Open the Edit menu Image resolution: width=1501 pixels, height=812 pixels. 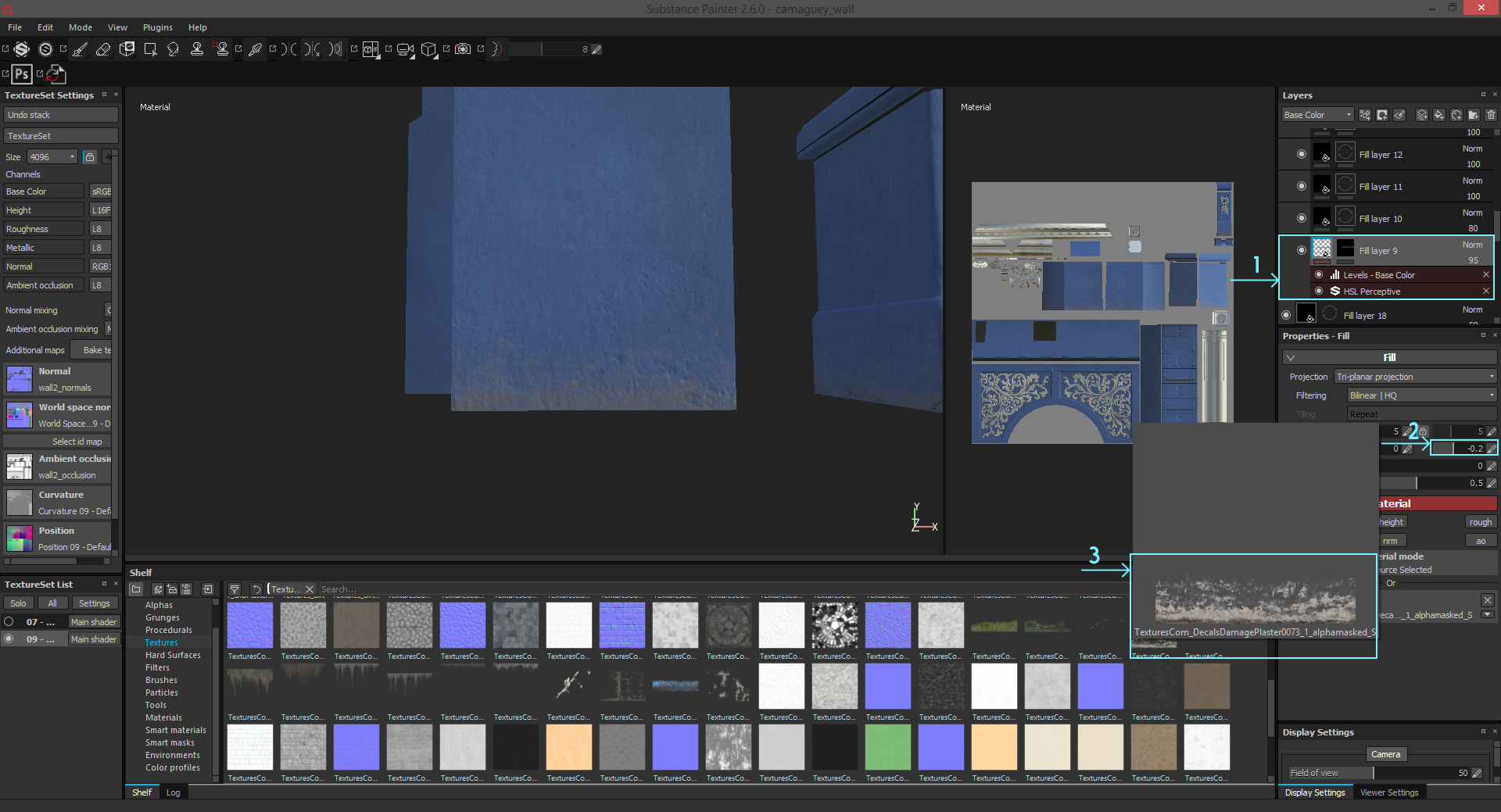point(45,27)
